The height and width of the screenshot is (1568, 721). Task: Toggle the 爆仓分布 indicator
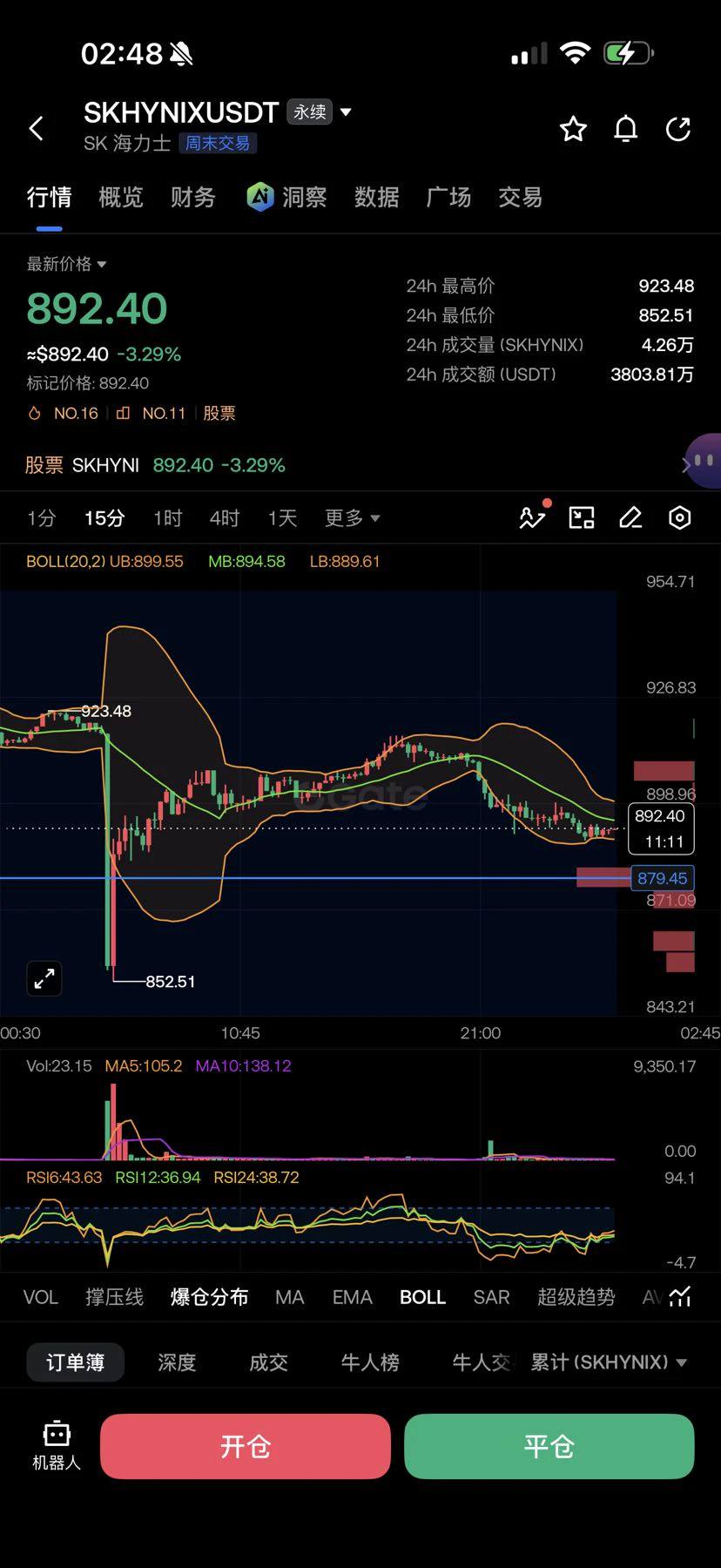(x=210, y=1297)
